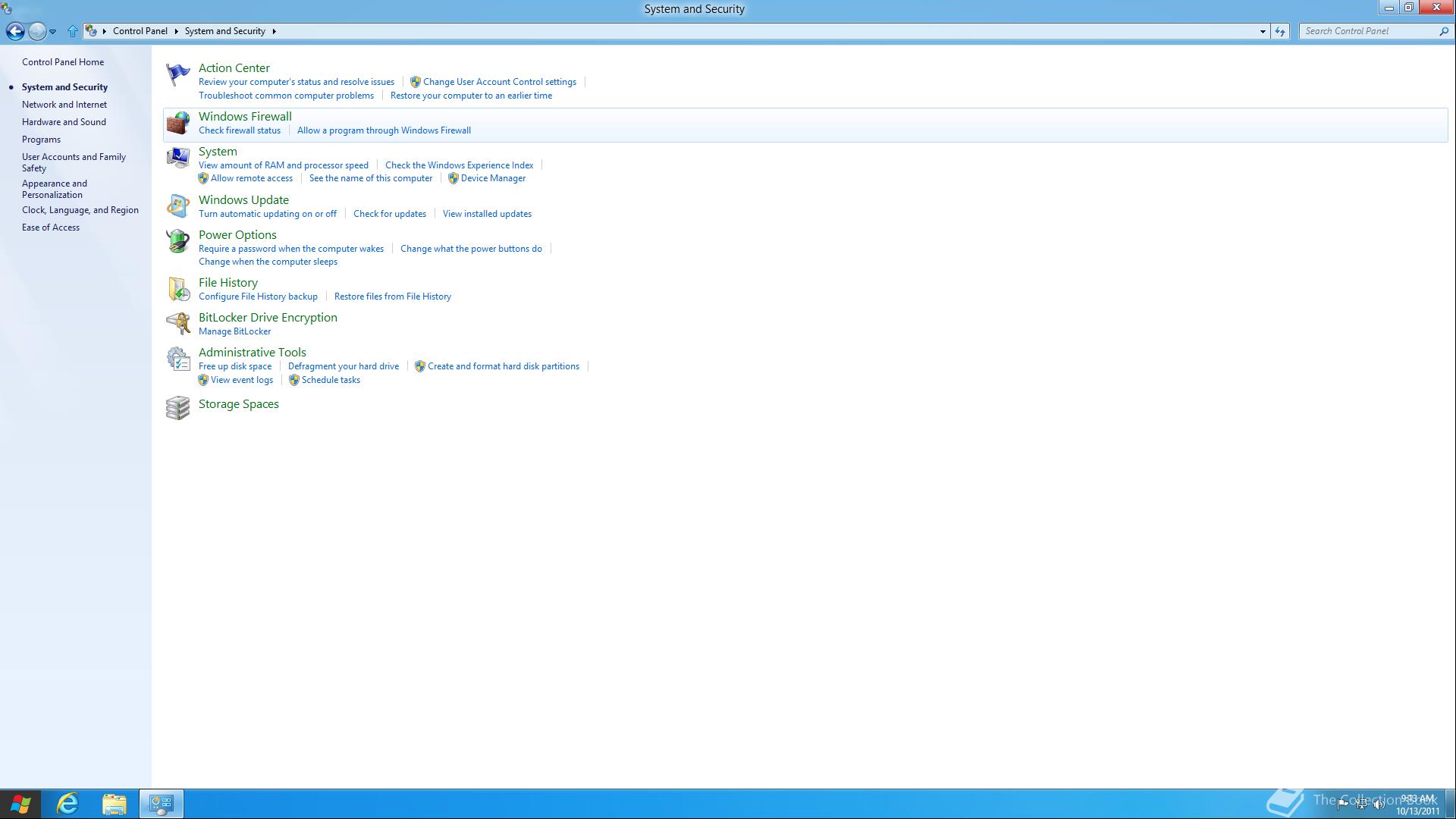1456x819 pixels.
Task: Open the recent pages dropdown arrow
Action: pos(52,31)
